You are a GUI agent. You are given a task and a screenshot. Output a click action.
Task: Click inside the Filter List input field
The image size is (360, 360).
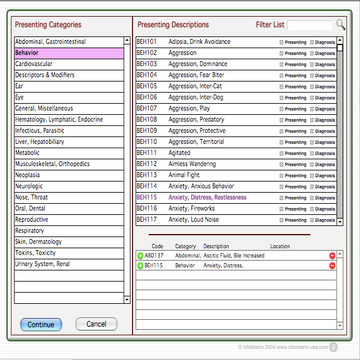[310, 25]
